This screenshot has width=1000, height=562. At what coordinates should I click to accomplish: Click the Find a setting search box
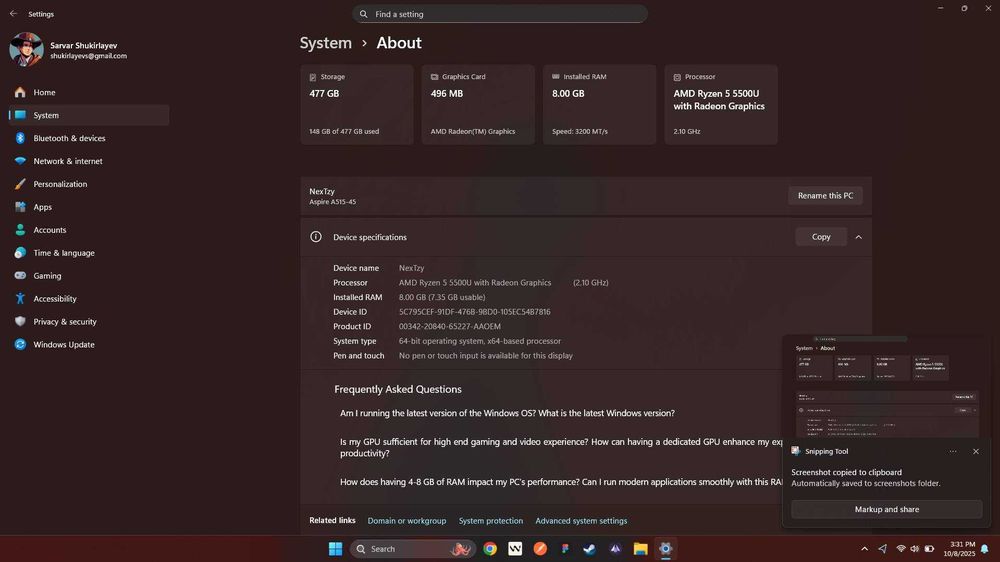(x=499, y=14)
